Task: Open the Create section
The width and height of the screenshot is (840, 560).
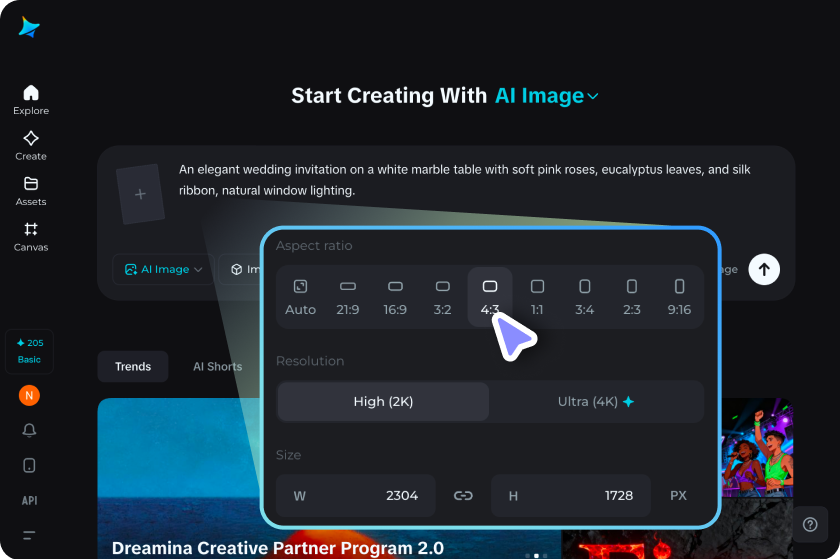Action: pos(31,145)
